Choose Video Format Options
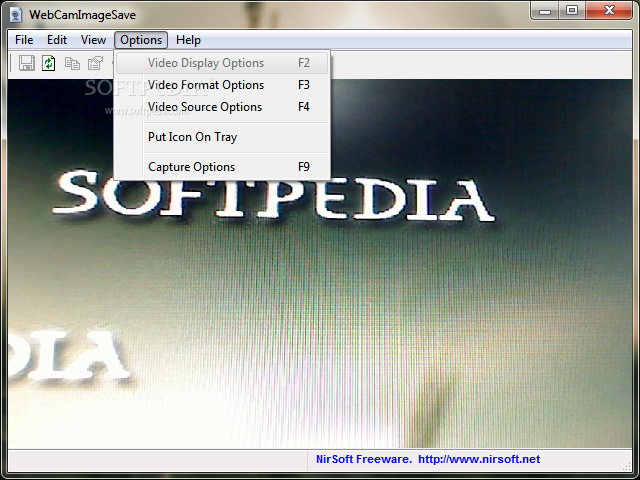This screenshot has height=480, width=640. tap(222, 85)
